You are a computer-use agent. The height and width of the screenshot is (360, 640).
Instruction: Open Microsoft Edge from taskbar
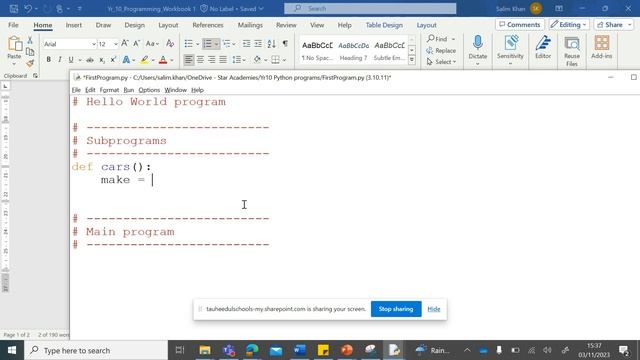(252, 350)
